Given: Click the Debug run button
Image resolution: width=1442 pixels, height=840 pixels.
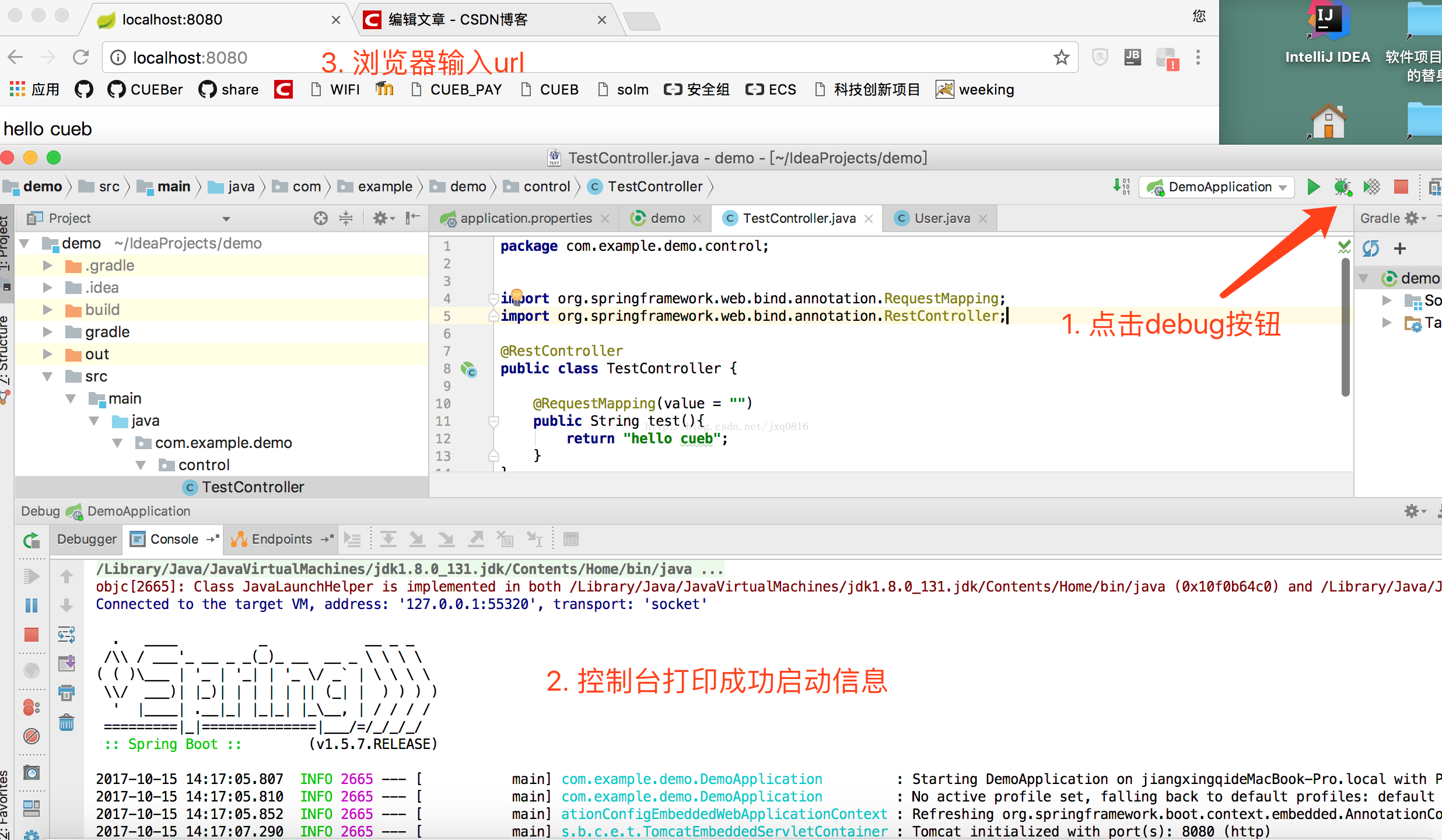Looking at the screenshot, I should tap(1342, 187).
